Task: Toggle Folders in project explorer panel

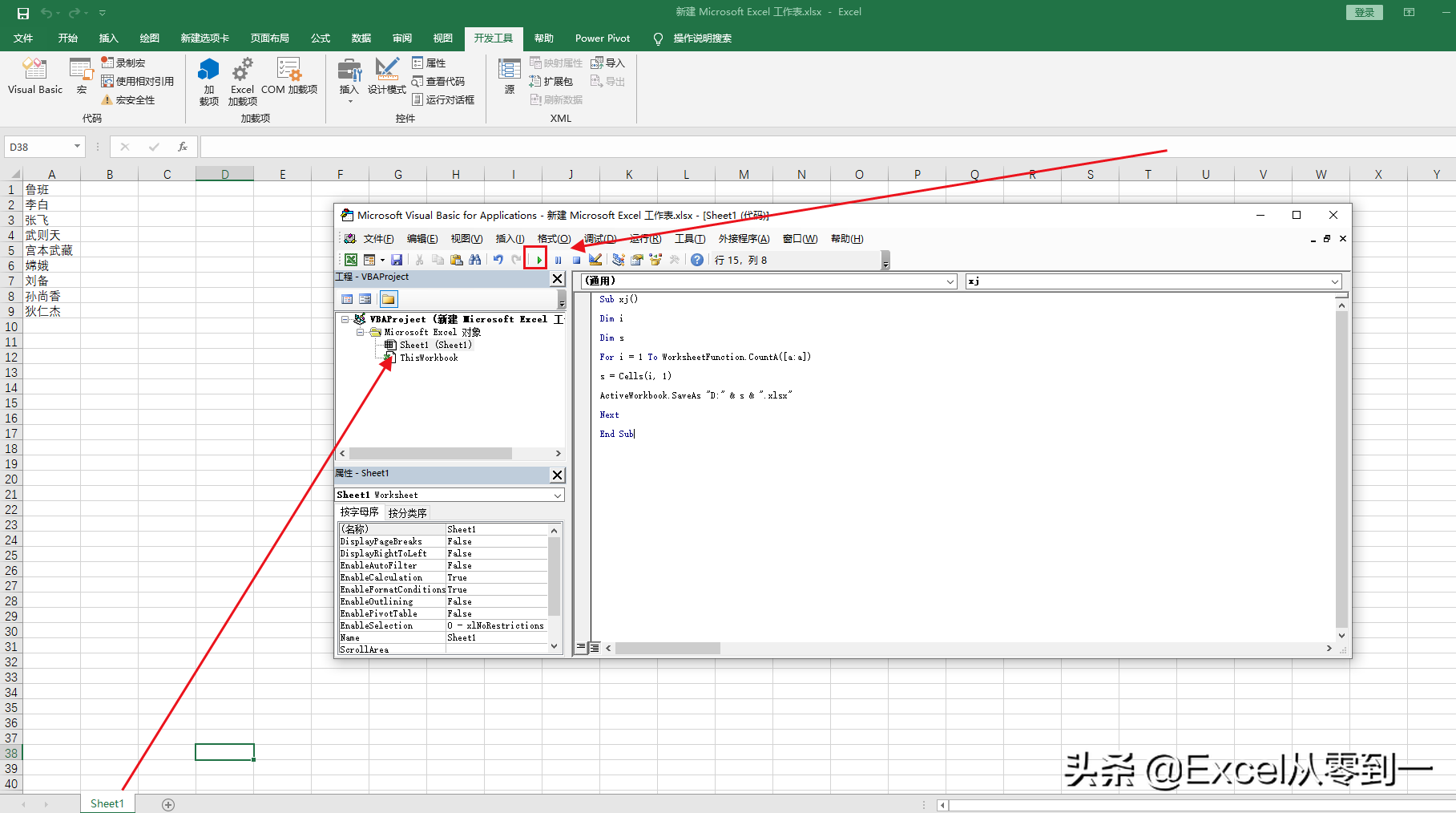Action: tap(388, 299)
